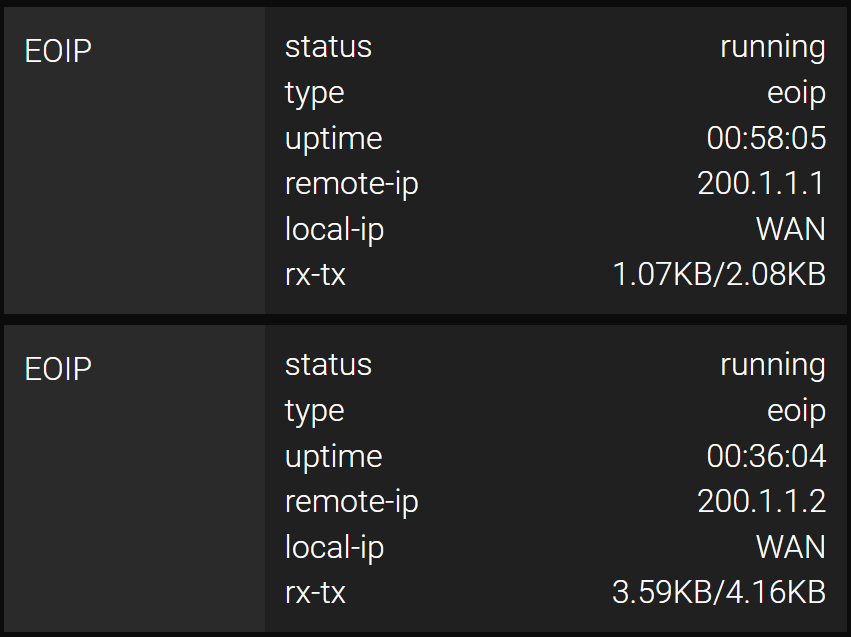Click the status label in first panel

[328, 47]
